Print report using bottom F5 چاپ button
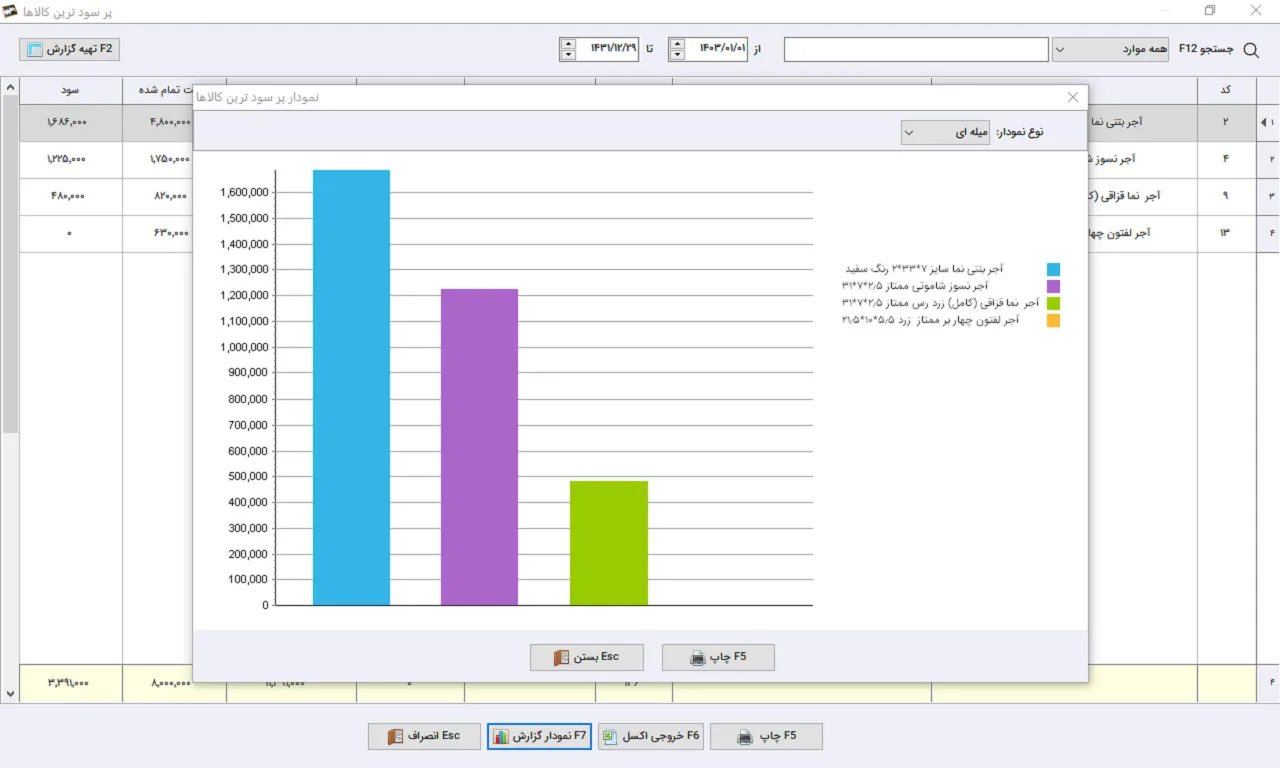The image size is (1280, 768). (x=766, y=737)
